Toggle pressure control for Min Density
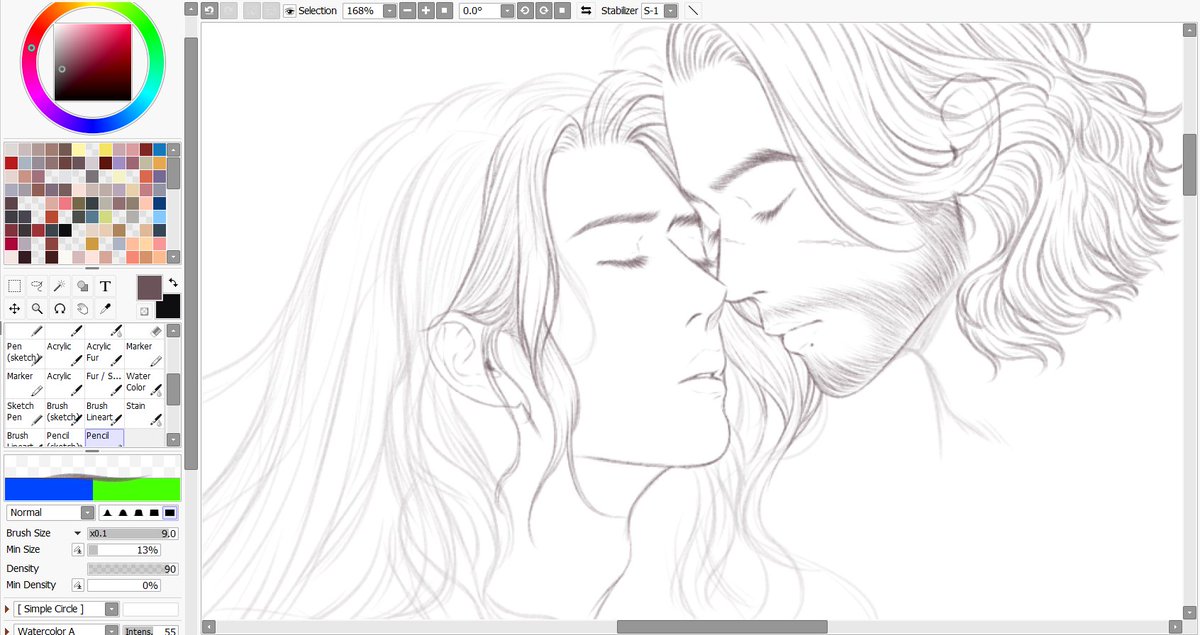 pos(77,585)
